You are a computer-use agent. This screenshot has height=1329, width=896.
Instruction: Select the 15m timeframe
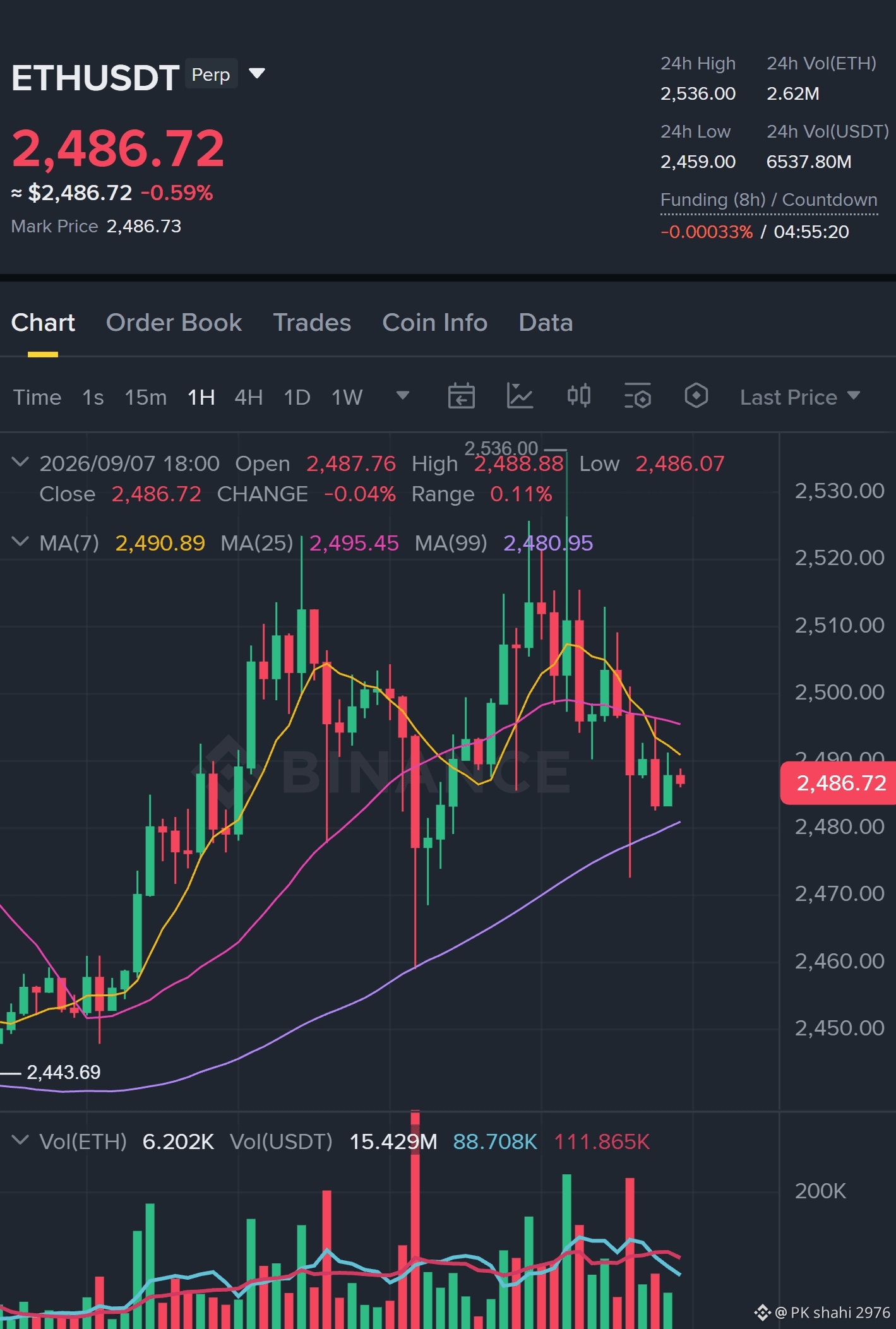pos(145,397)
